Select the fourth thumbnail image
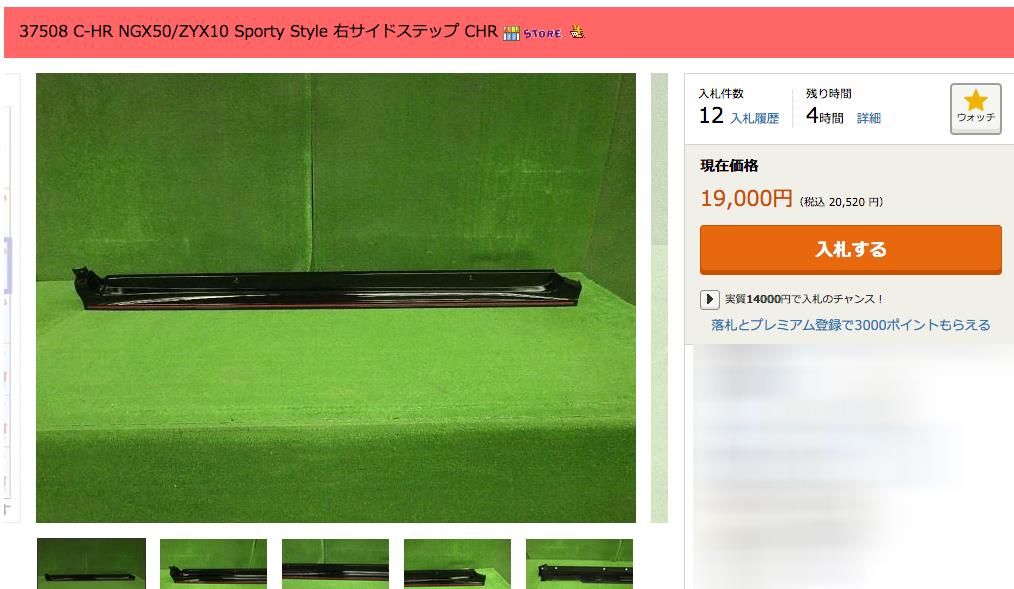1014x589 pixels. (x=457, y=564)
